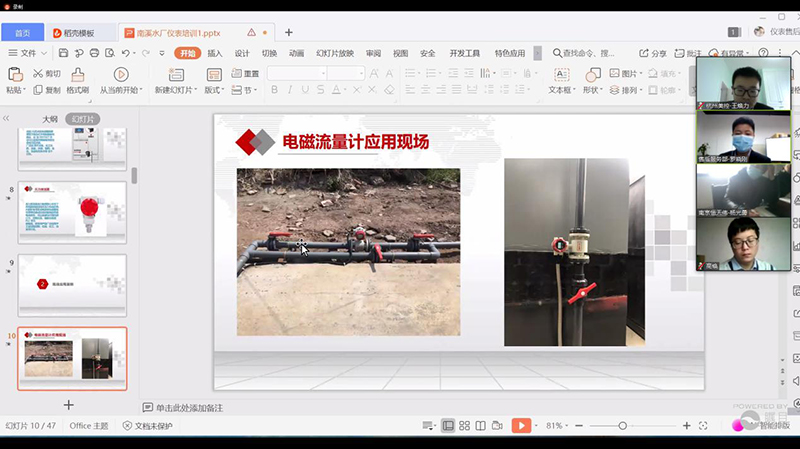This screenshot has height=449, width=800.
Task: Click the Share (分享) button
Action: point(653,53)
